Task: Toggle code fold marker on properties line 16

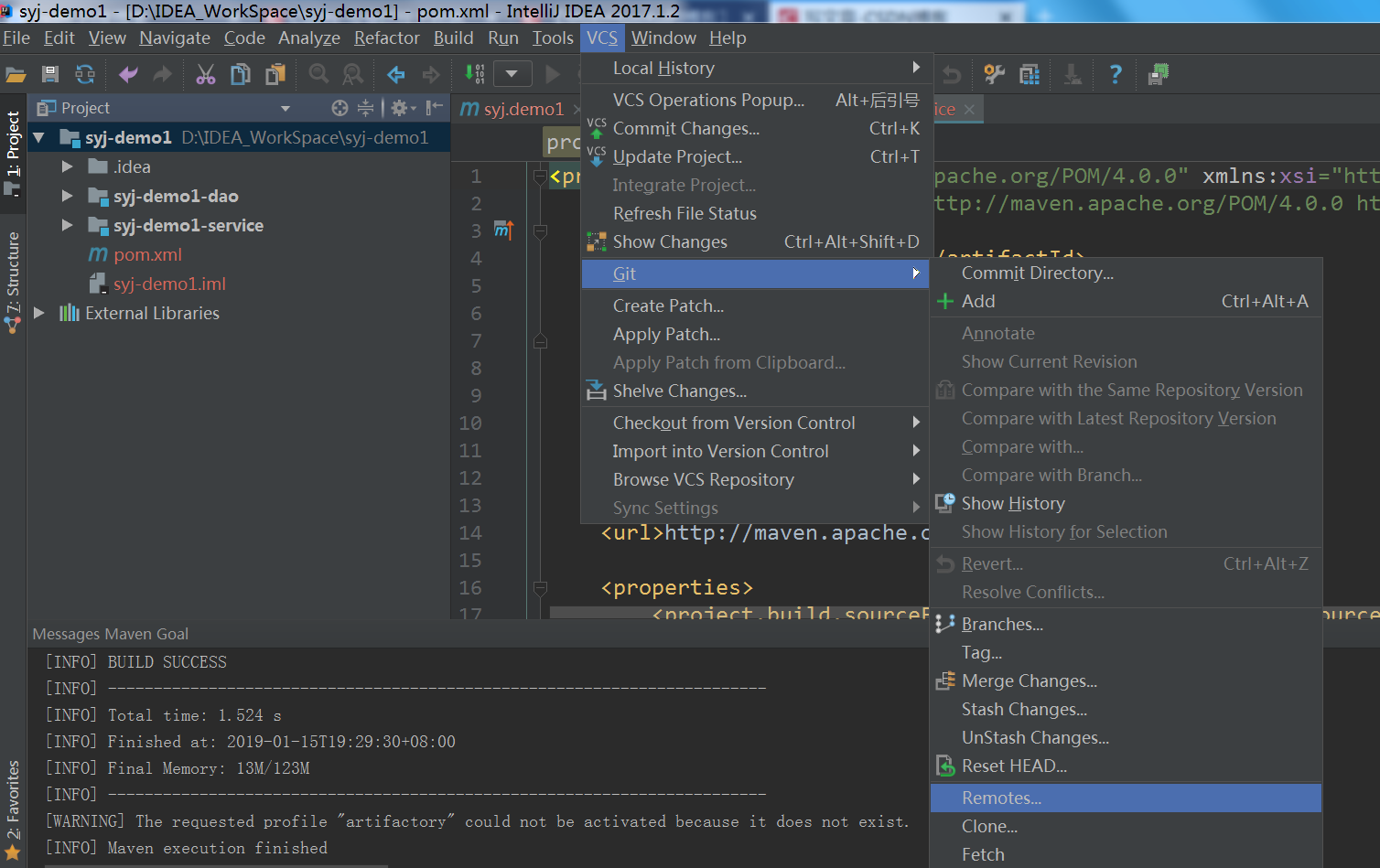Action: click(x=540, y=587)
